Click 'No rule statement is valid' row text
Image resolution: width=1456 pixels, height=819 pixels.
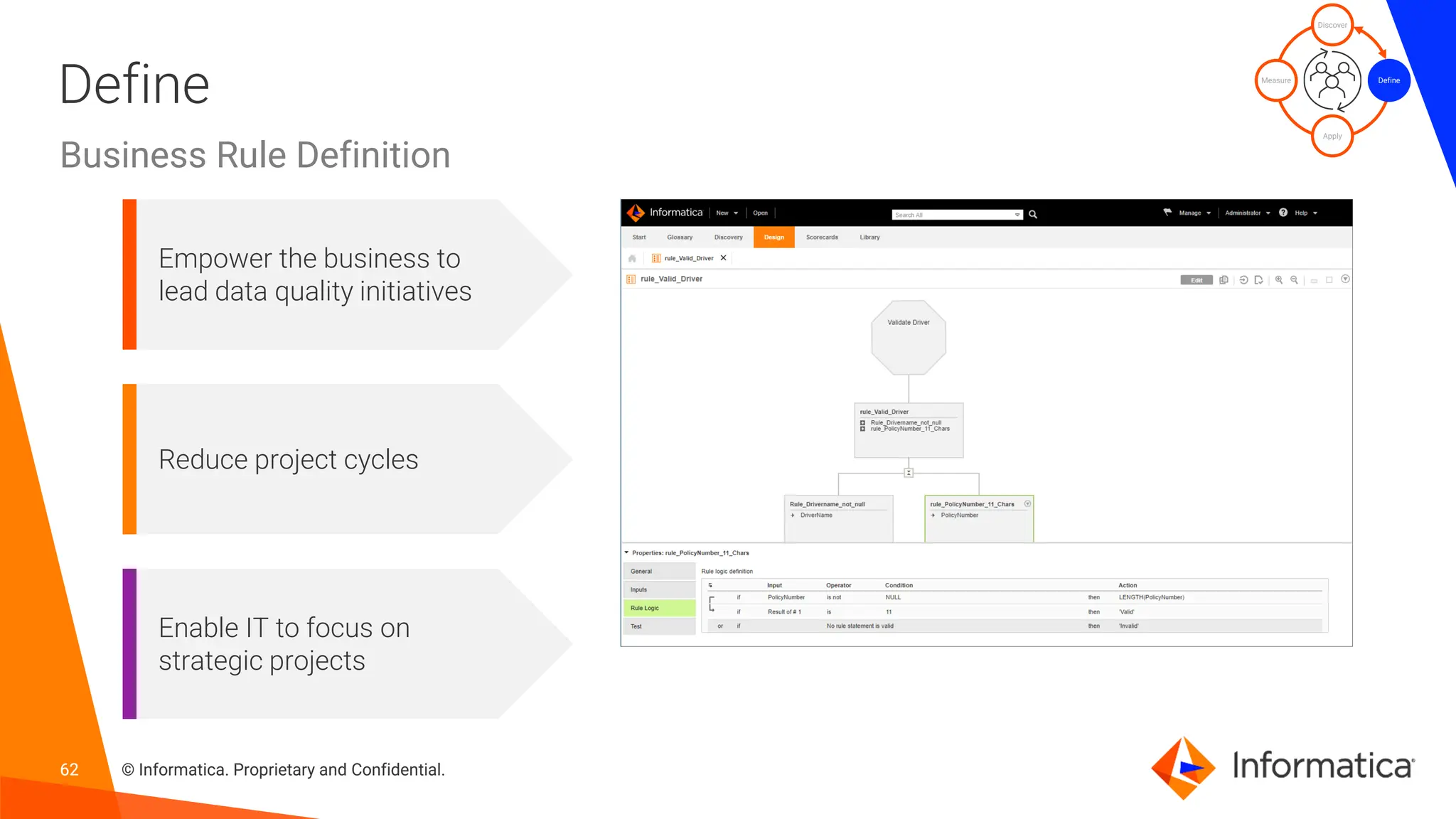tap(860, 626)
